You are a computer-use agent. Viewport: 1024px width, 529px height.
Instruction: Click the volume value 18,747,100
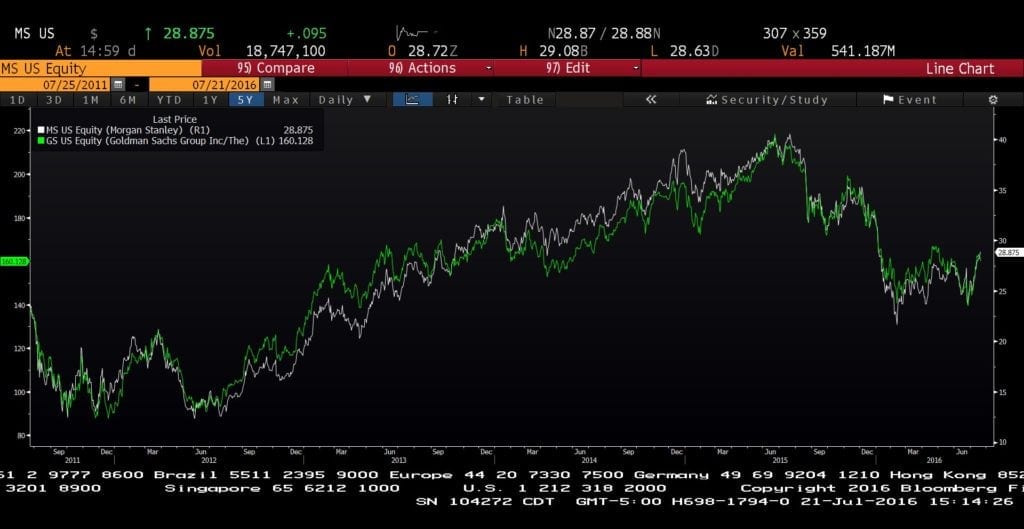[x=285, y=51]
